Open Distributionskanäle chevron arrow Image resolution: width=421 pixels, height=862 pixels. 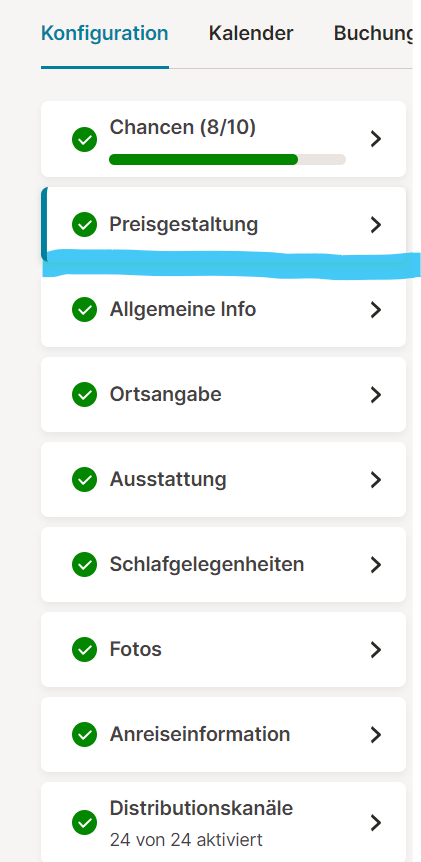[x=376, y=822]
